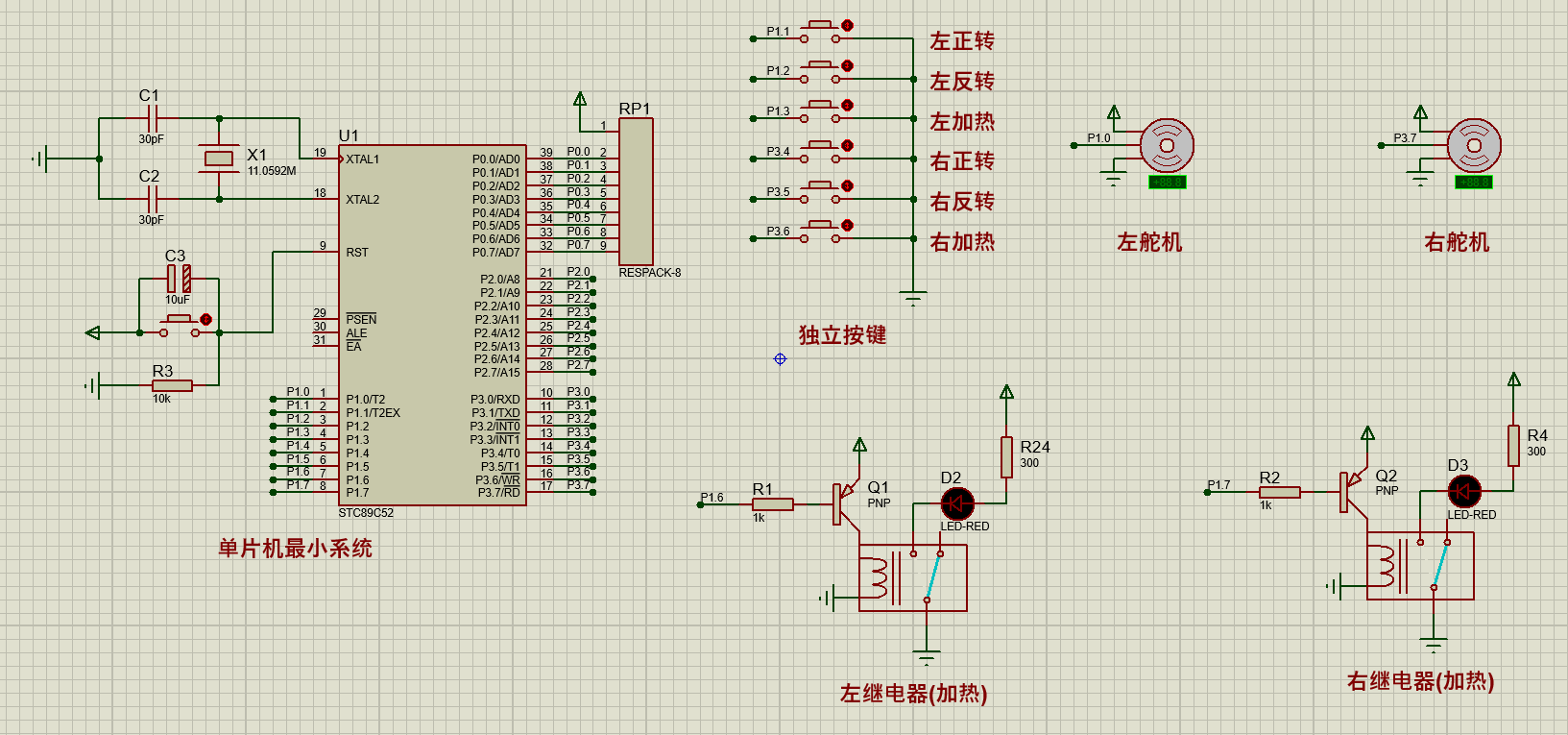Click the R3 10k resistor
This screenshot has width=1568, height=735.
tap(172, 386)
